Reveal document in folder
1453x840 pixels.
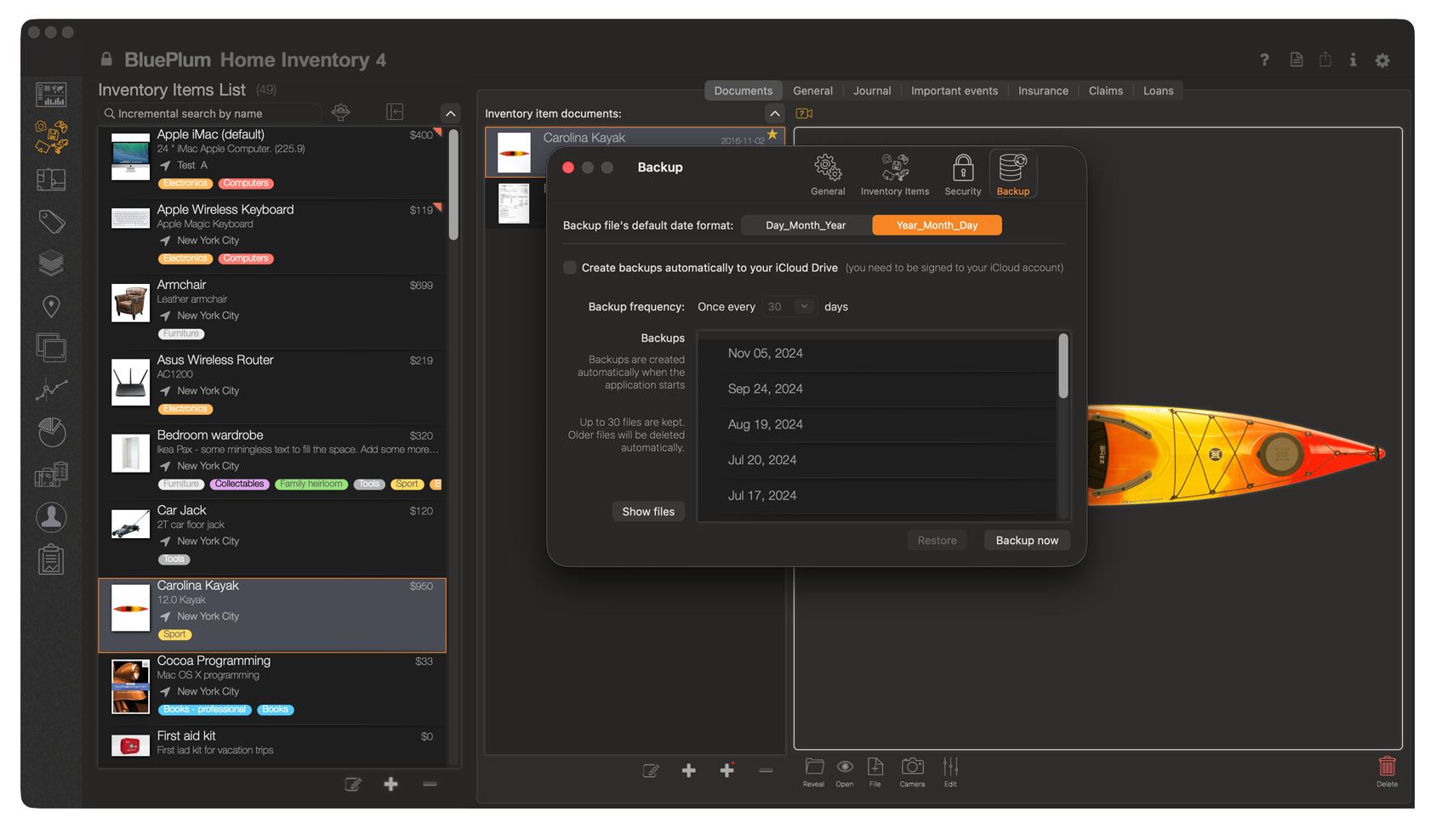pyautogui.click(x=812, y=771)
